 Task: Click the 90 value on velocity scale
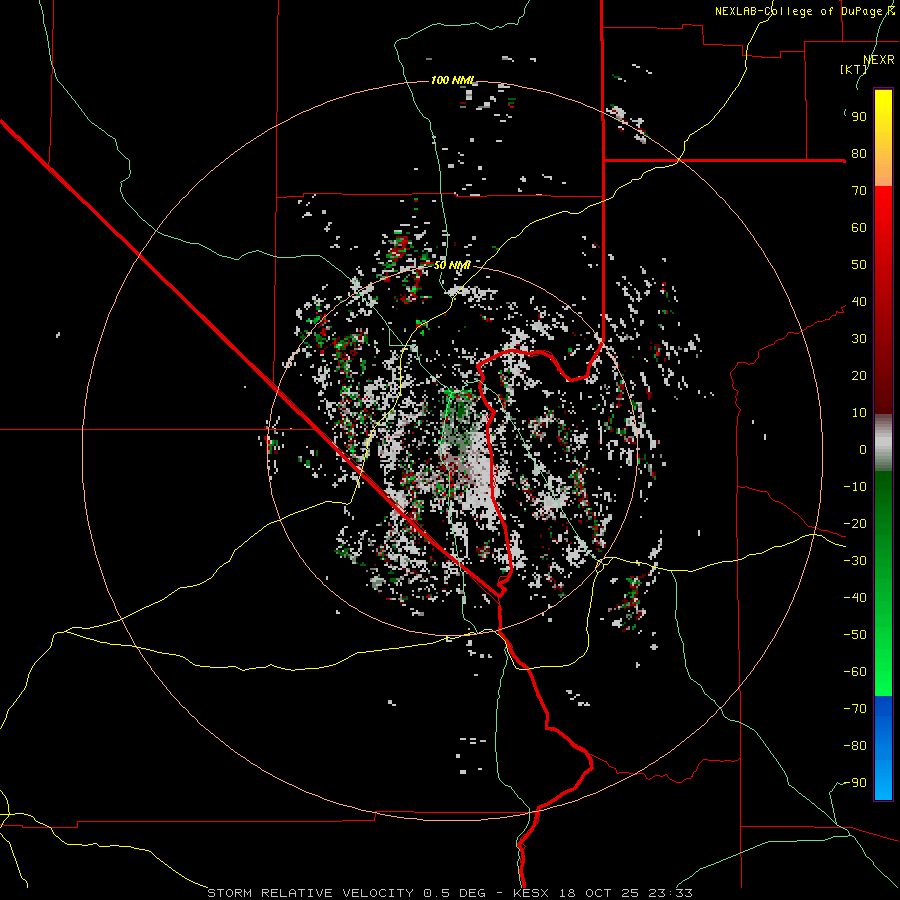pyautogui.click(x=859, y=117)
